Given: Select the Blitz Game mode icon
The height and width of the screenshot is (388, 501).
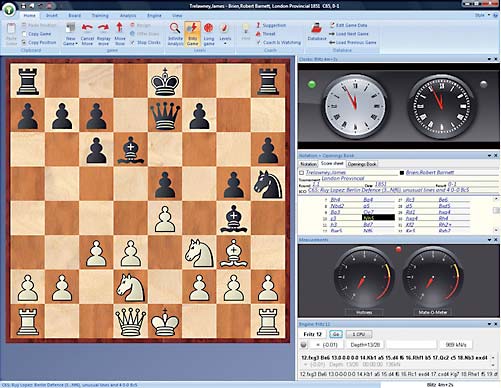Looking at the screenshot, I should [192, 34].
